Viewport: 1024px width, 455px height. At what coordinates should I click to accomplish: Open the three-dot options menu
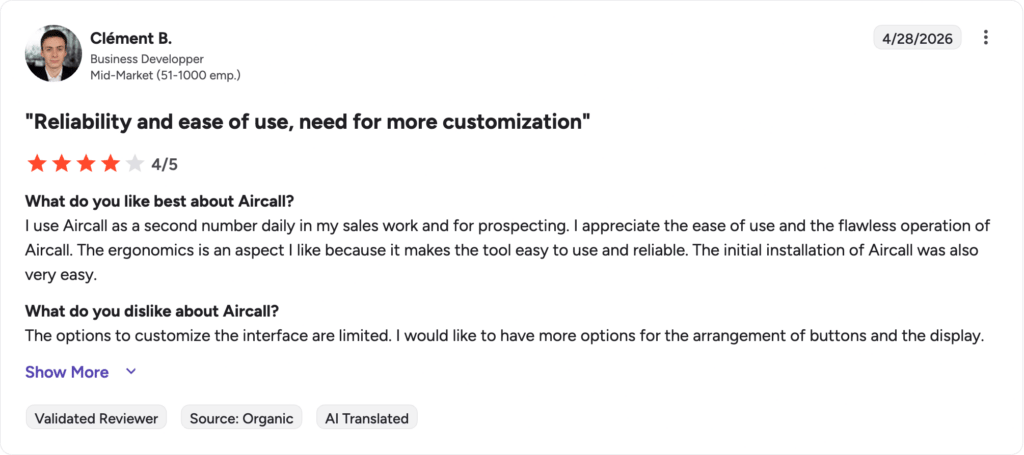coord(985,38)
